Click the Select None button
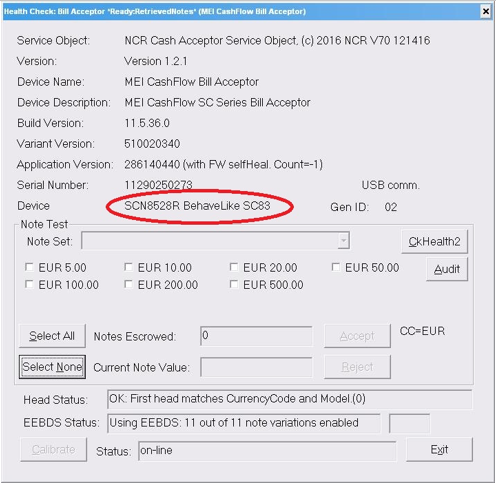This screenshot has width=496, height=485. 52,367
